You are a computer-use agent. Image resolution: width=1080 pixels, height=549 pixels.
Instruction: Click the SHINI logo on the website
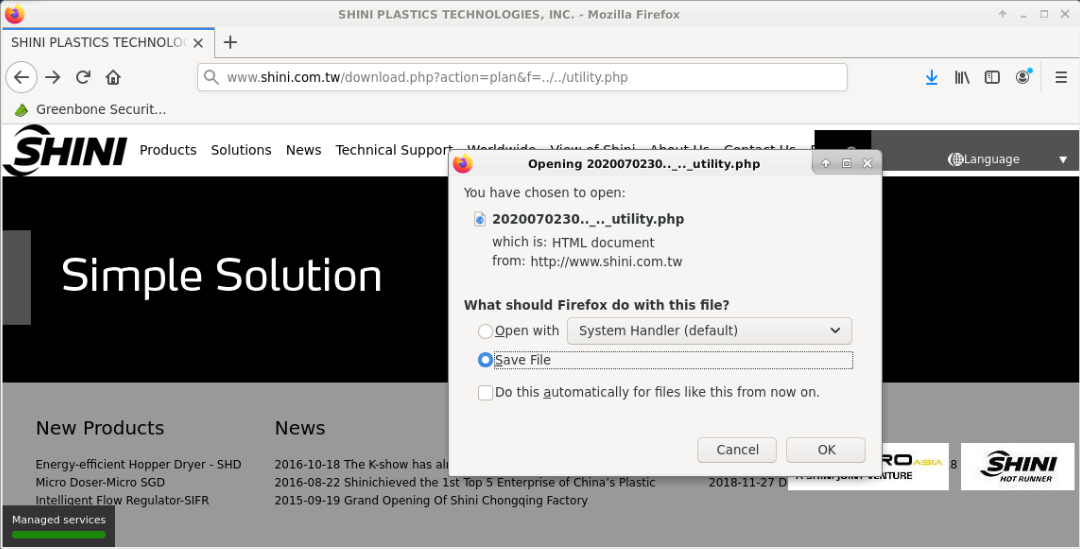click(x=65, y=149)
